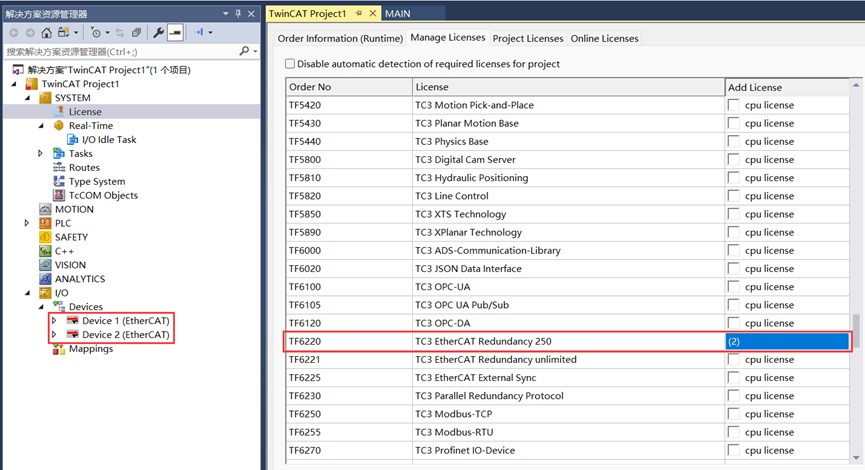Viewport: 865px width, 470px height.
Task: Select the MOTION node icon
Action: 45,209
